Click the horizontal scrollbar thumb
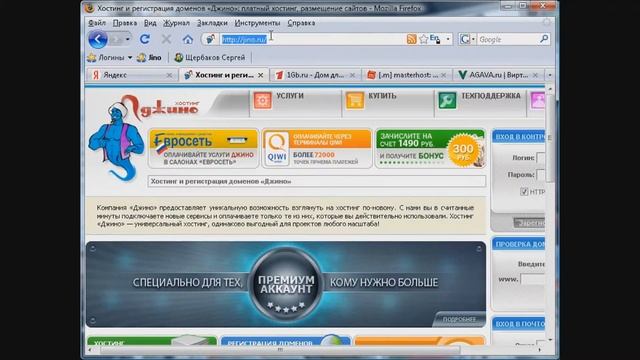This screenshot has height=360, width=640. coord(280,350)
